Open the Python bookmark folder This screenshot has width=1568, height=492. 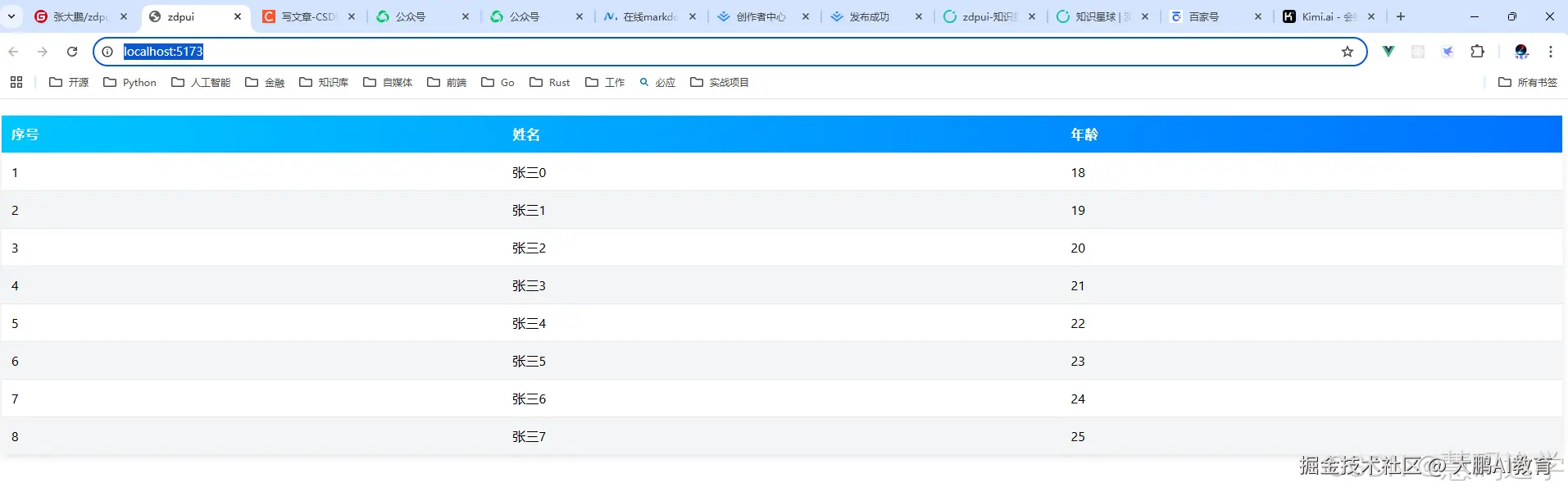point(130,82)
